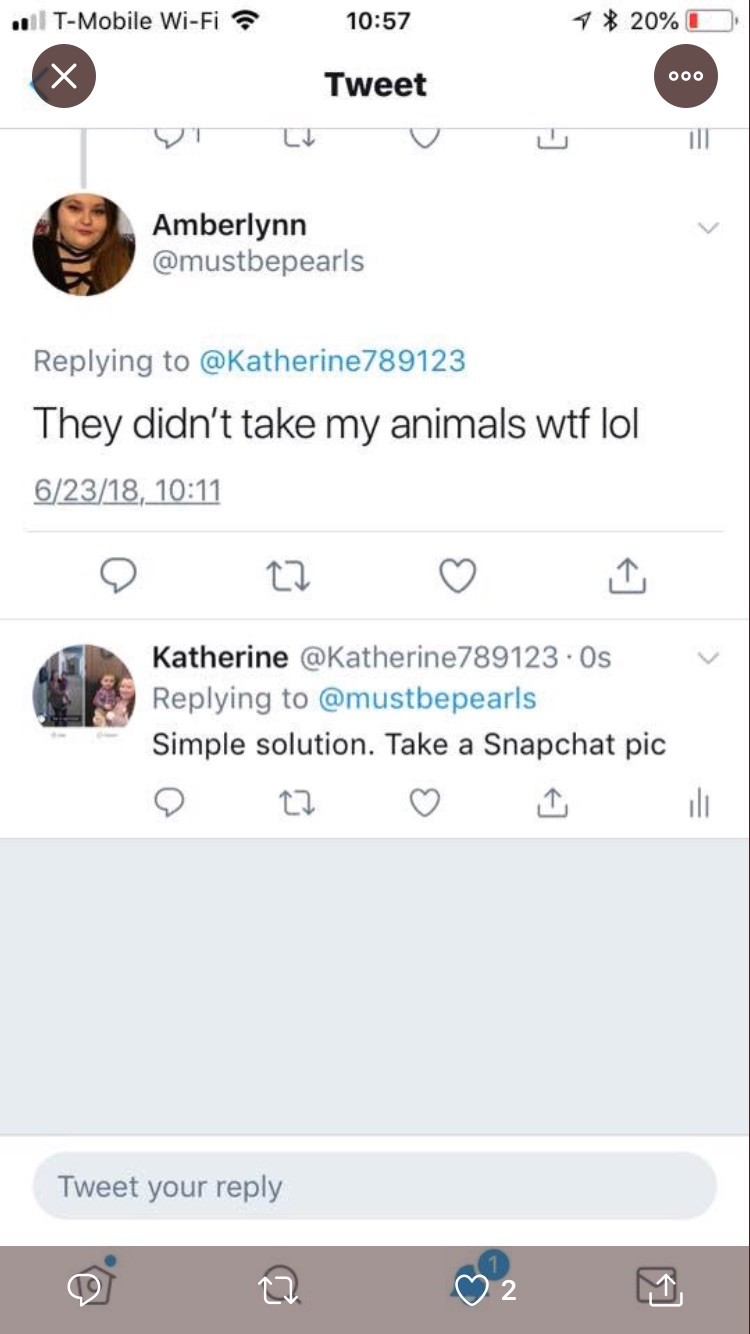750x1334 pixels.
Task: Like Katherine's Simple solution reply
Action: tap(425, 803)
